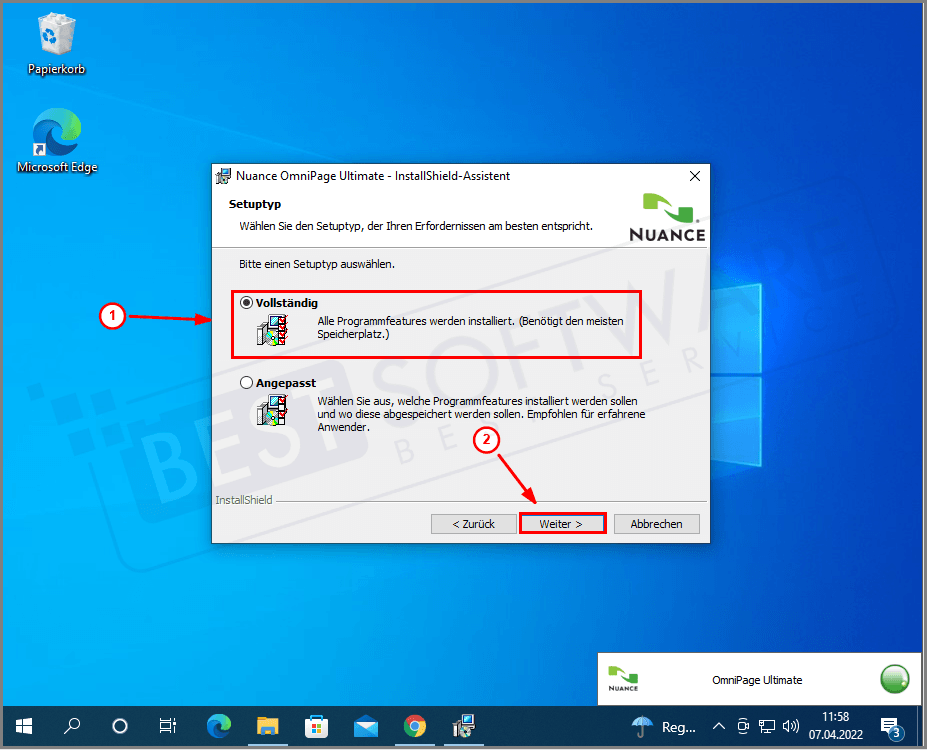Click the green status circle near OmniPage Ultimate
927x750 pixels.
click(x=894, y=679)
